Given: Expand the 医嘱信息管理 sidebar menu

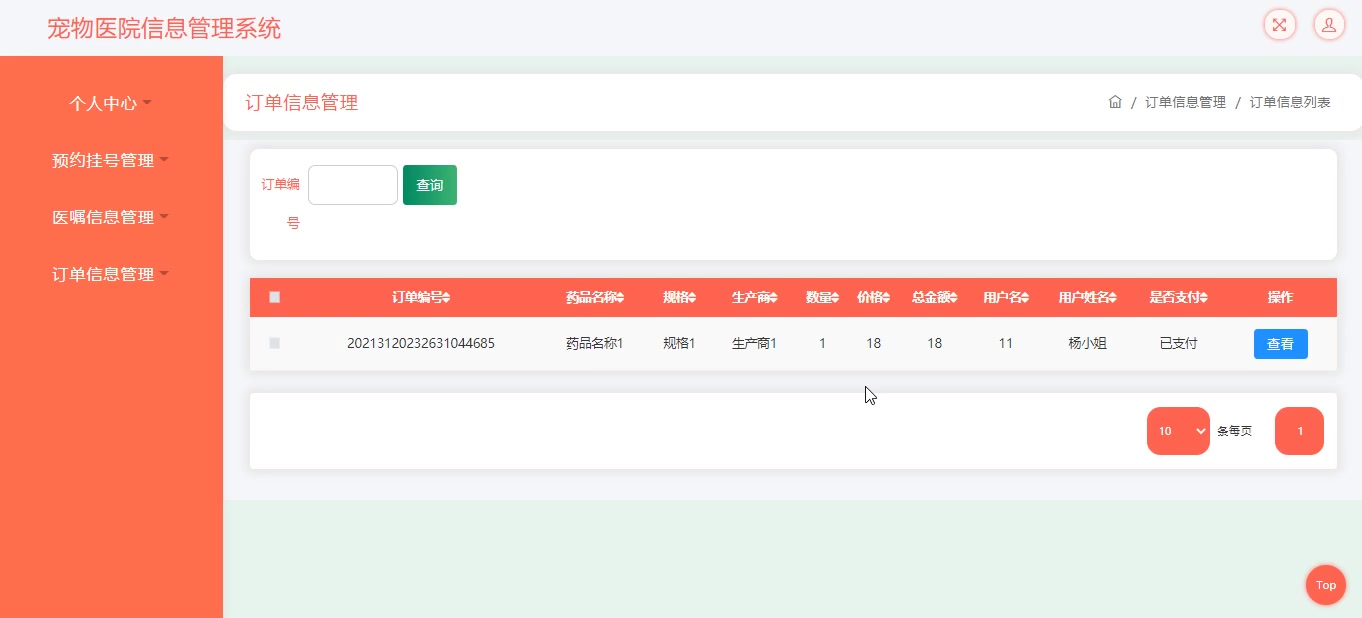Looking at the screenshot, I should point(110,217).
